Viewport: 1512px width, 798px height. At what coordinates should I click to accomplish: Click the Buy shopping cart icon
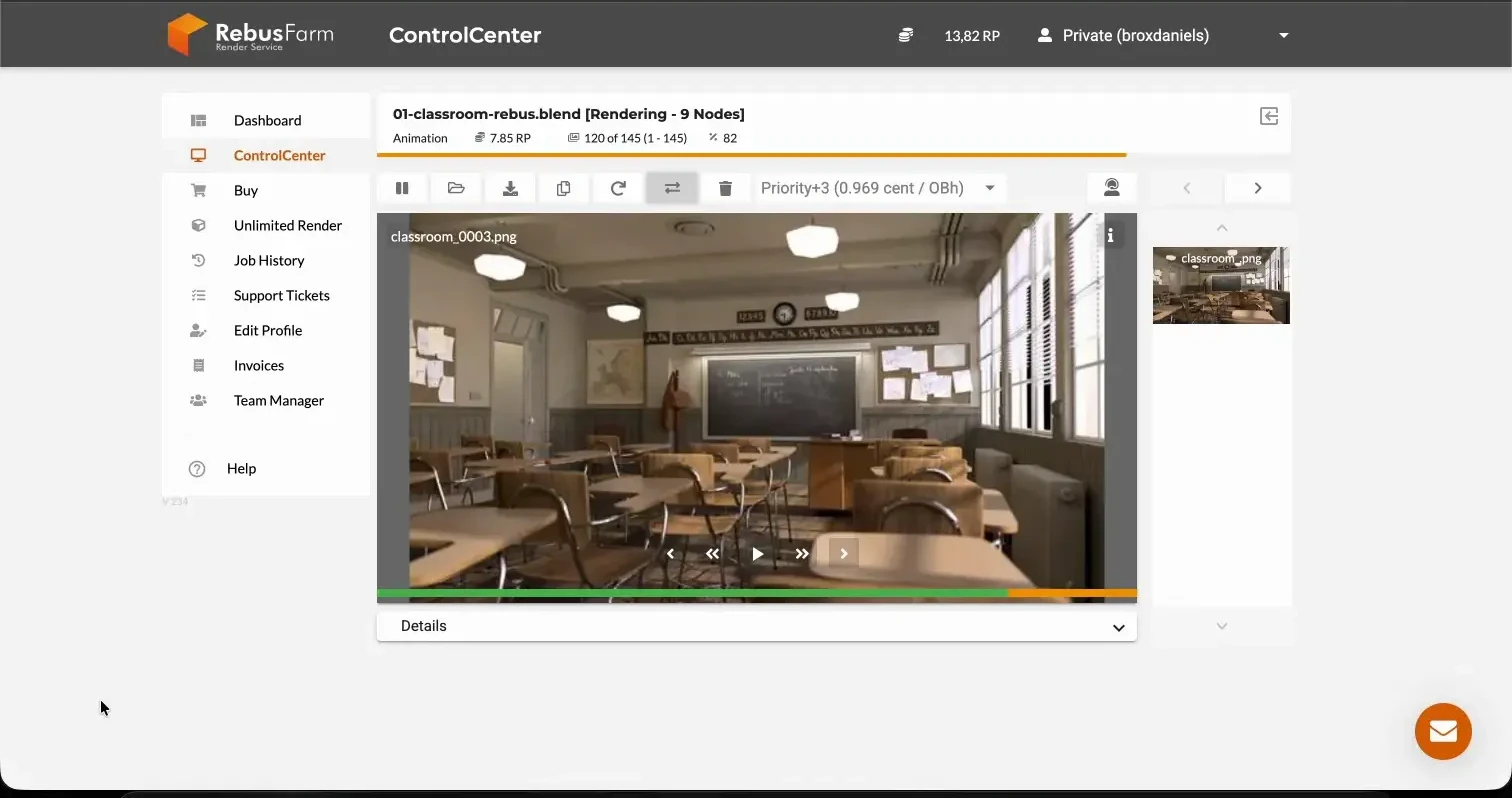[x=198, y=190]
